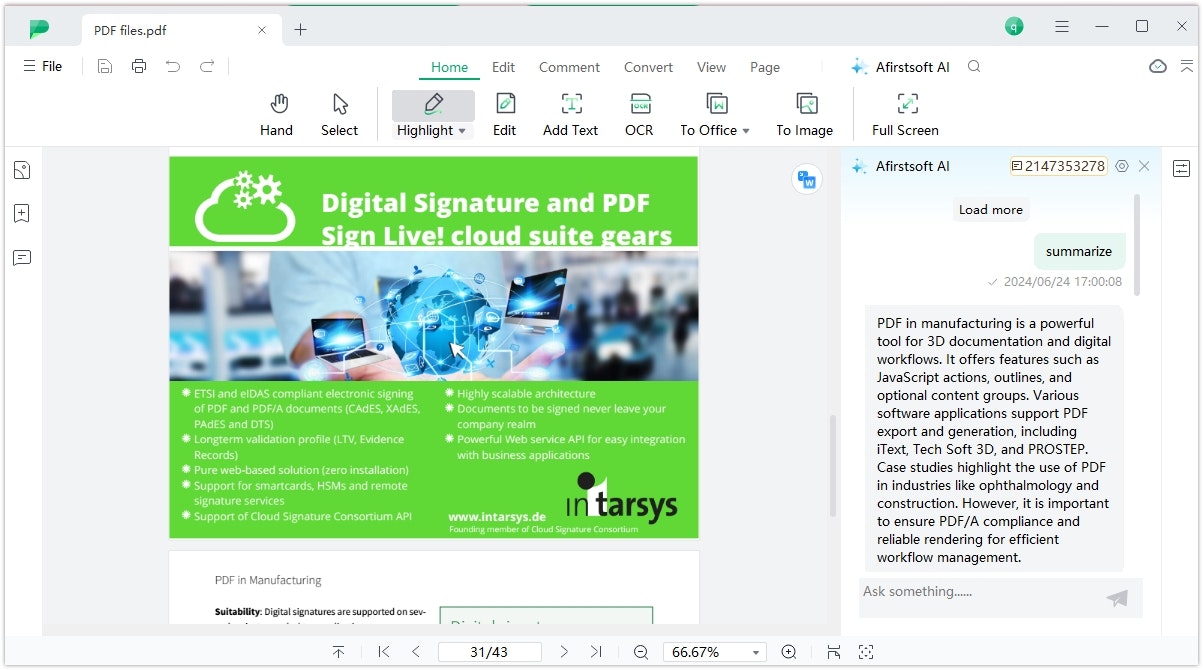The width and height of the screenshot is (1203, 670).
Task: Open the thumbnails panel in sidebar
Action: tap(22, 170)
